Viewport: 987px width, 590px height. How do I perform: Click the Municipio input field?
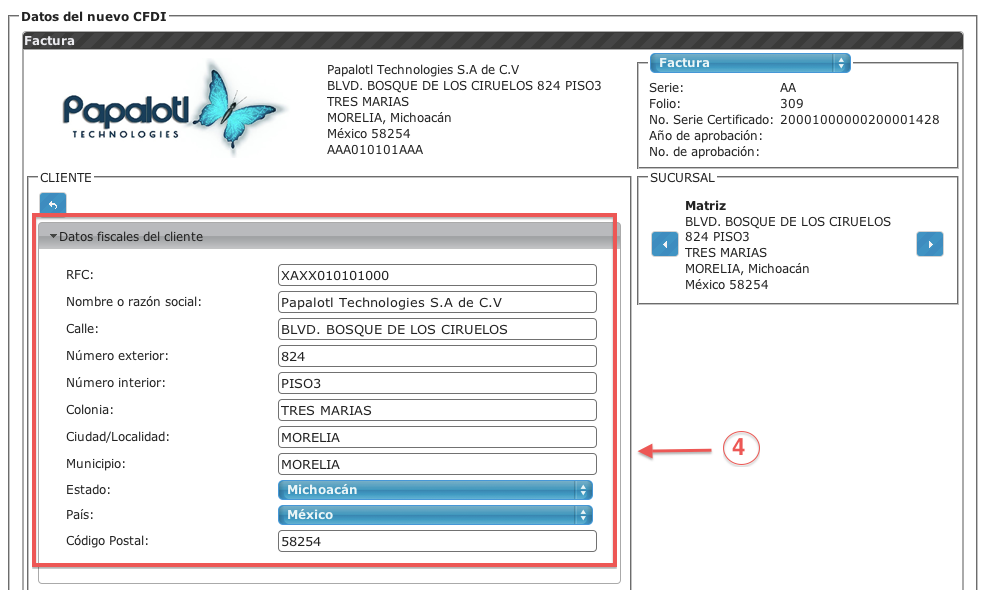pos(437,465)
